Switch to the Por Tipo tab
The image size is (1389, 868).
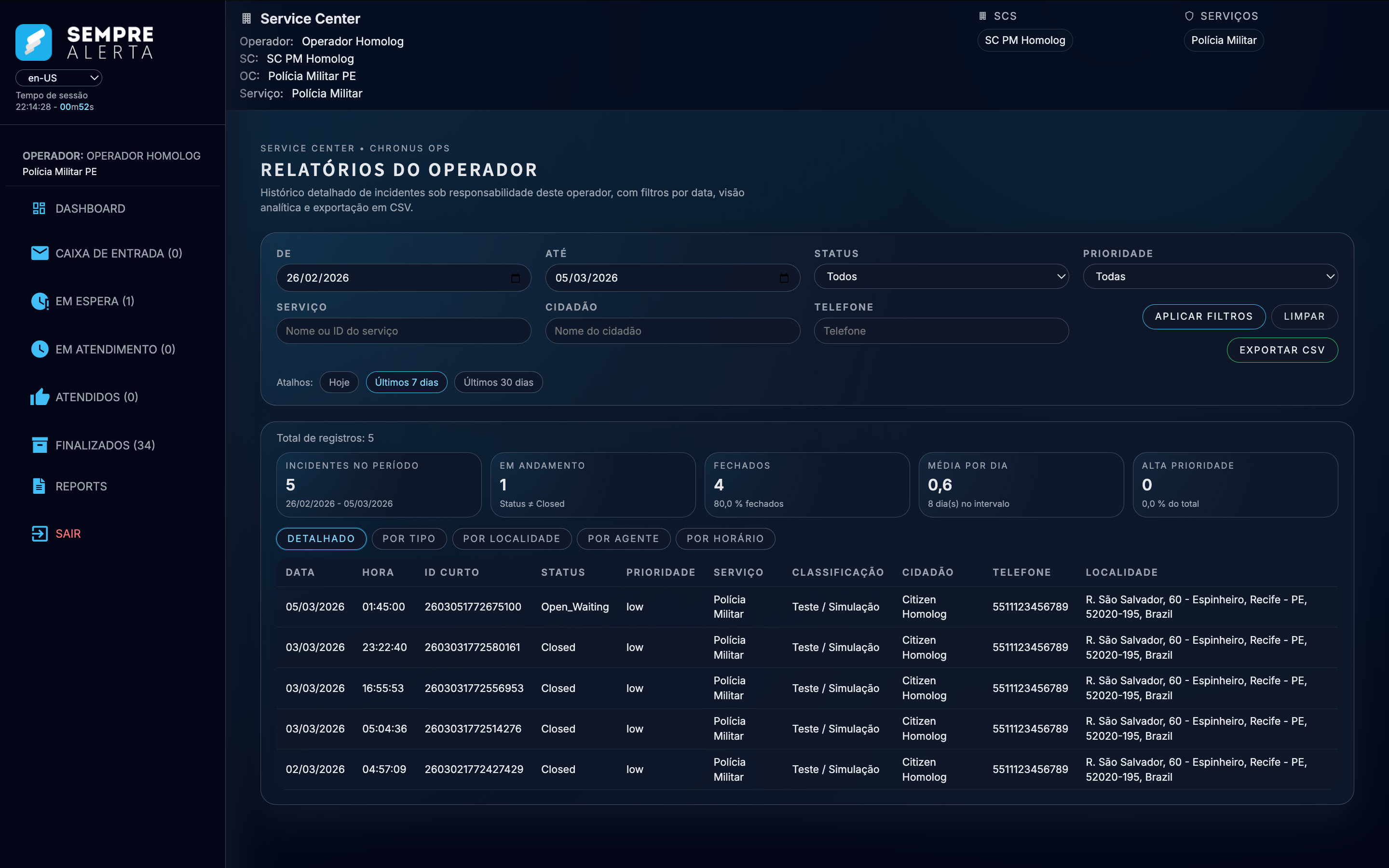tap(409, 539)
